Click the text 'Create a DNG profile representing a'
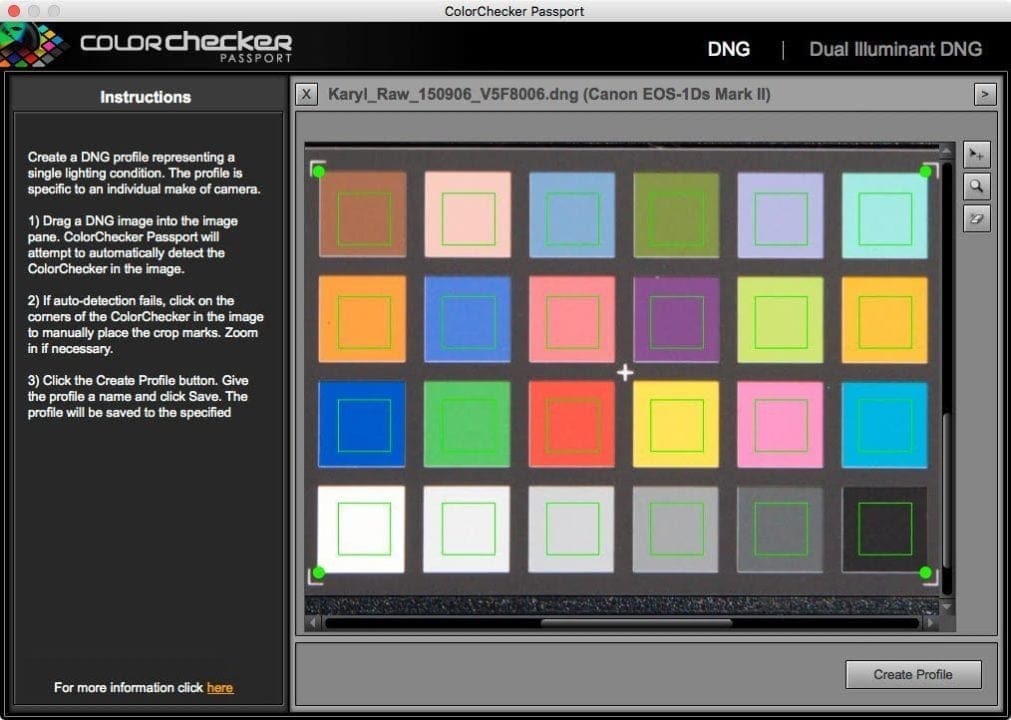 pyautogui.click(x=132, y=157)
